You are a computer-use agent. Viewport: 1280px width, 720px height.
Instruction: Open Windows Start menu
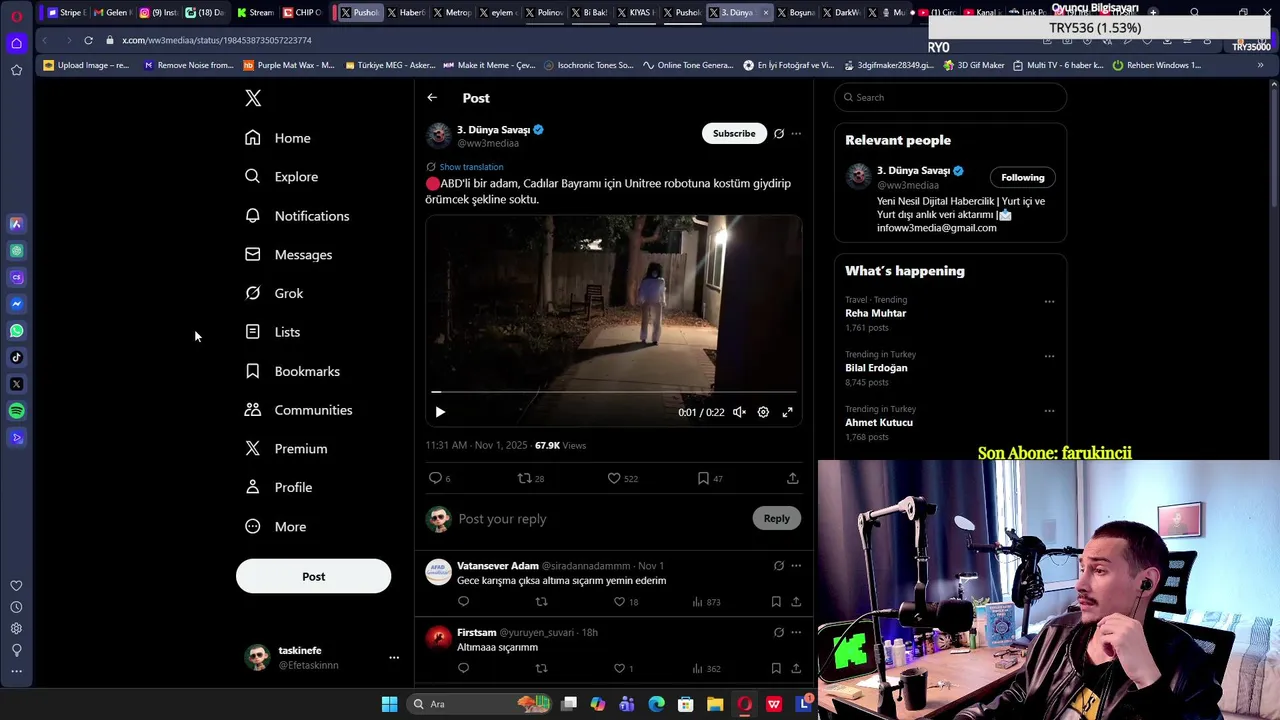pyautogui.click(x=389, y=704)
